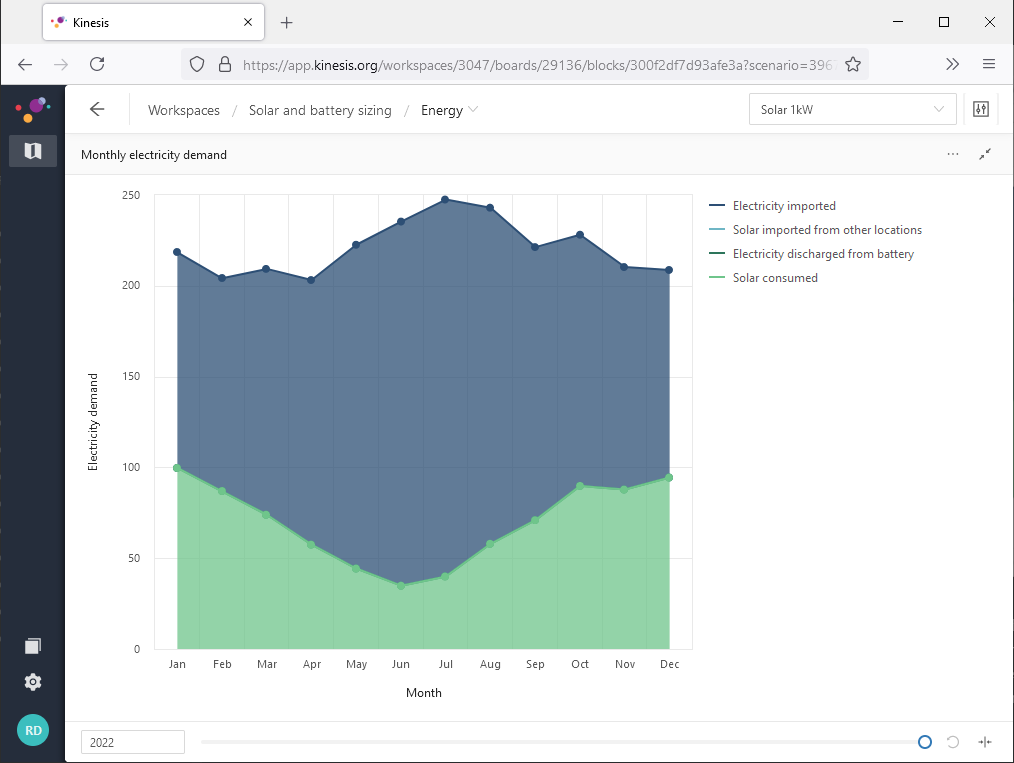The width and height of the screenshot is (1014, 763).
Task: Collapse the block with the minimize arrows icon
Action: point(985,154)
